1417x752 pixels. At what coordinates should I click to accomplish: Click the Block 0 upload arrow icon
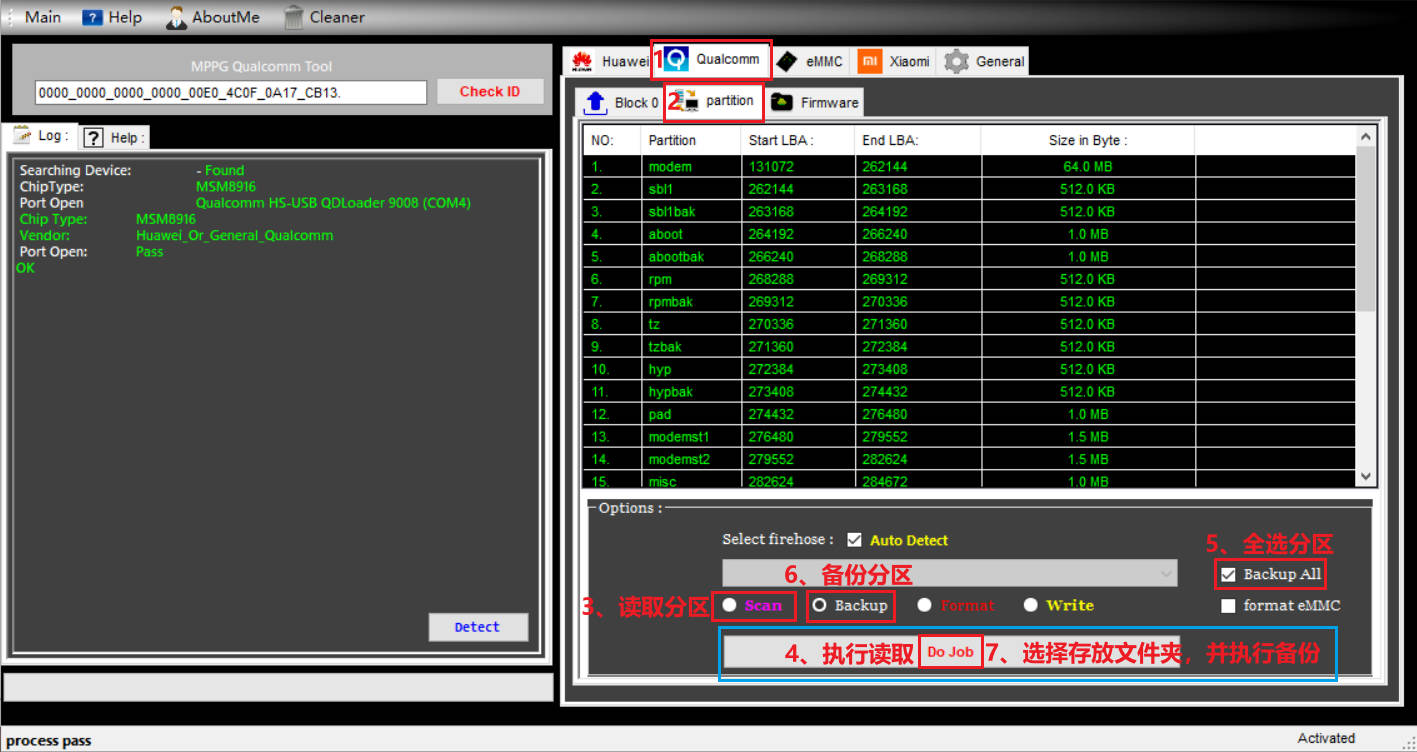596,102
